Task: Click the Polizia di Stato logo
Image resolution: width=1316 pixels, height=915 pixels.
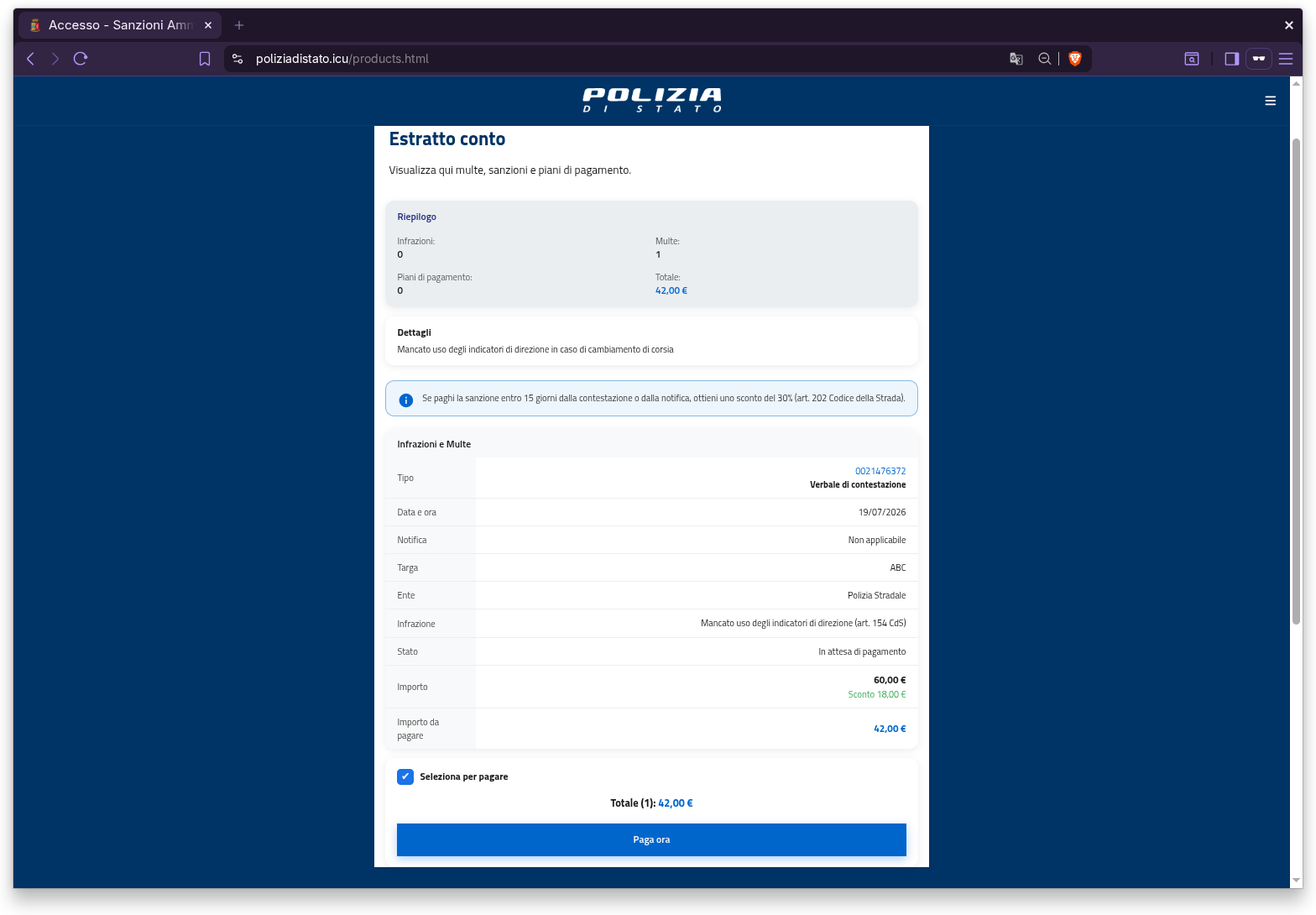Action: pyautogui.click(x=652, y=100)
